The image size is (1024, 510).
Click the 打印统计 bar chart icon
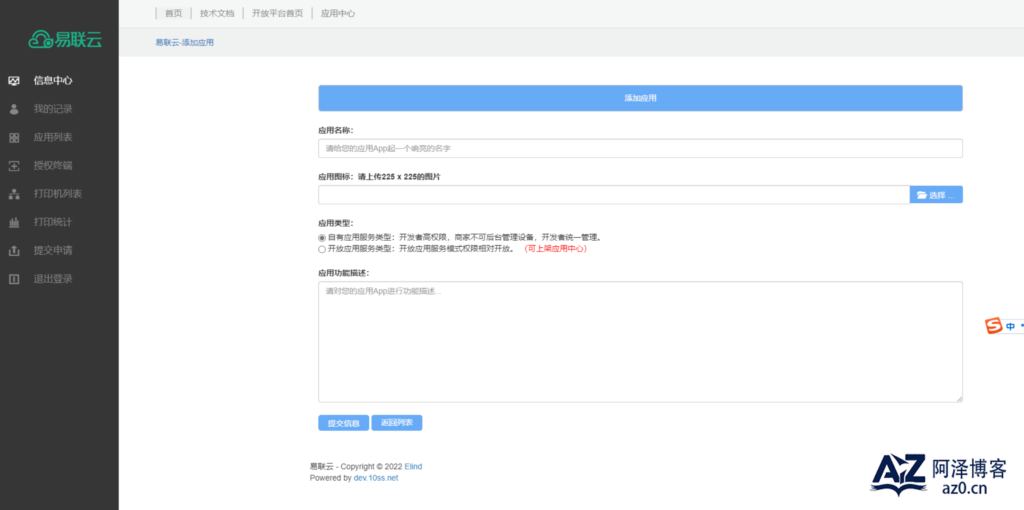point(14,222)
